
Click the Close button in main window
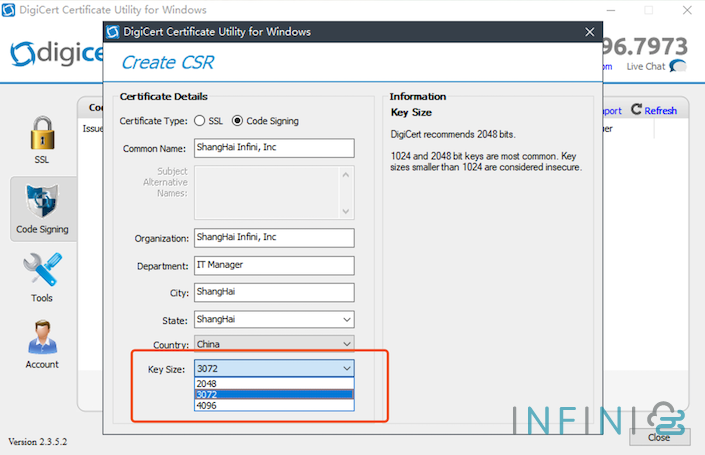[660, 437]
